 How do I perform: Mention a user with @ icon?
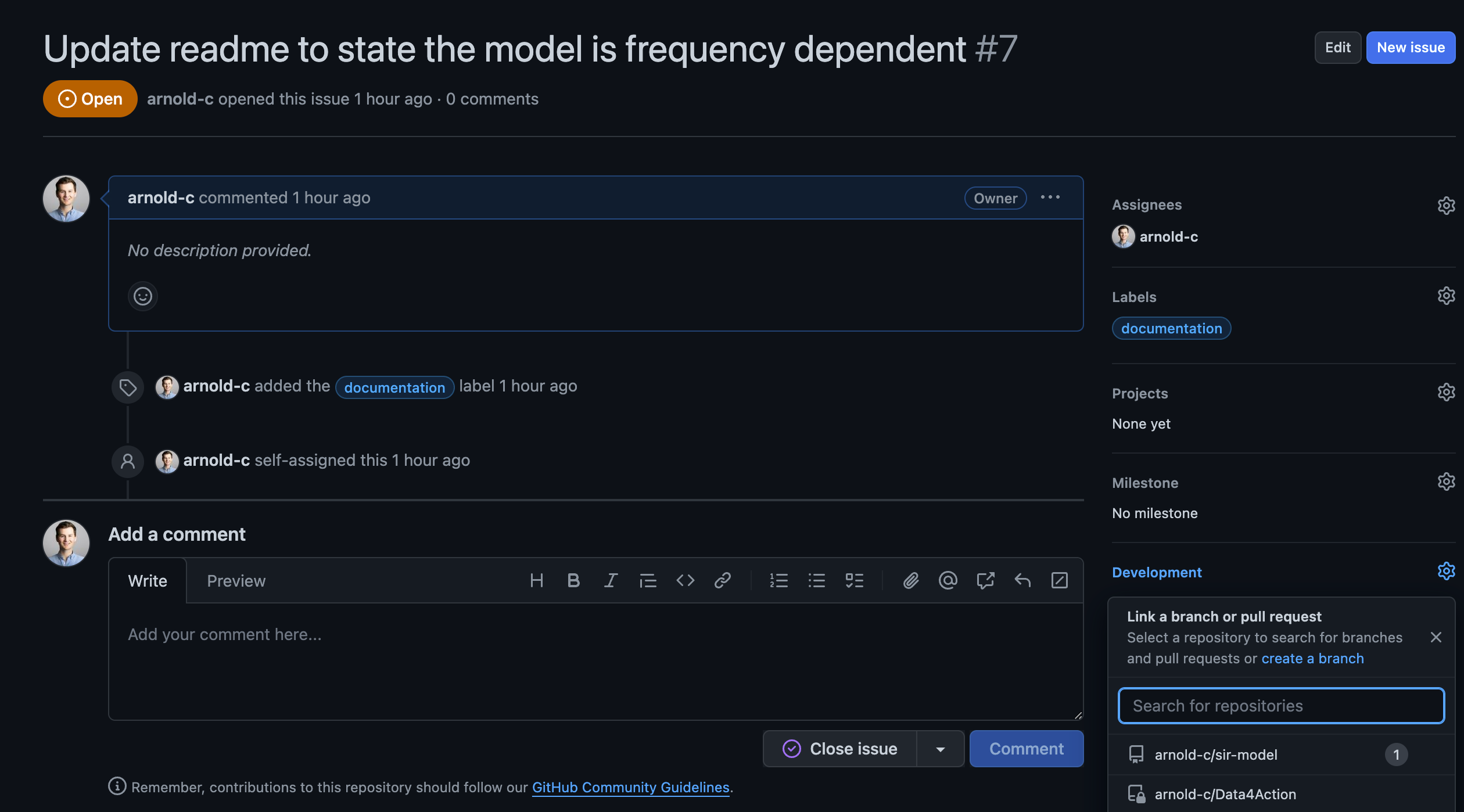948,580
